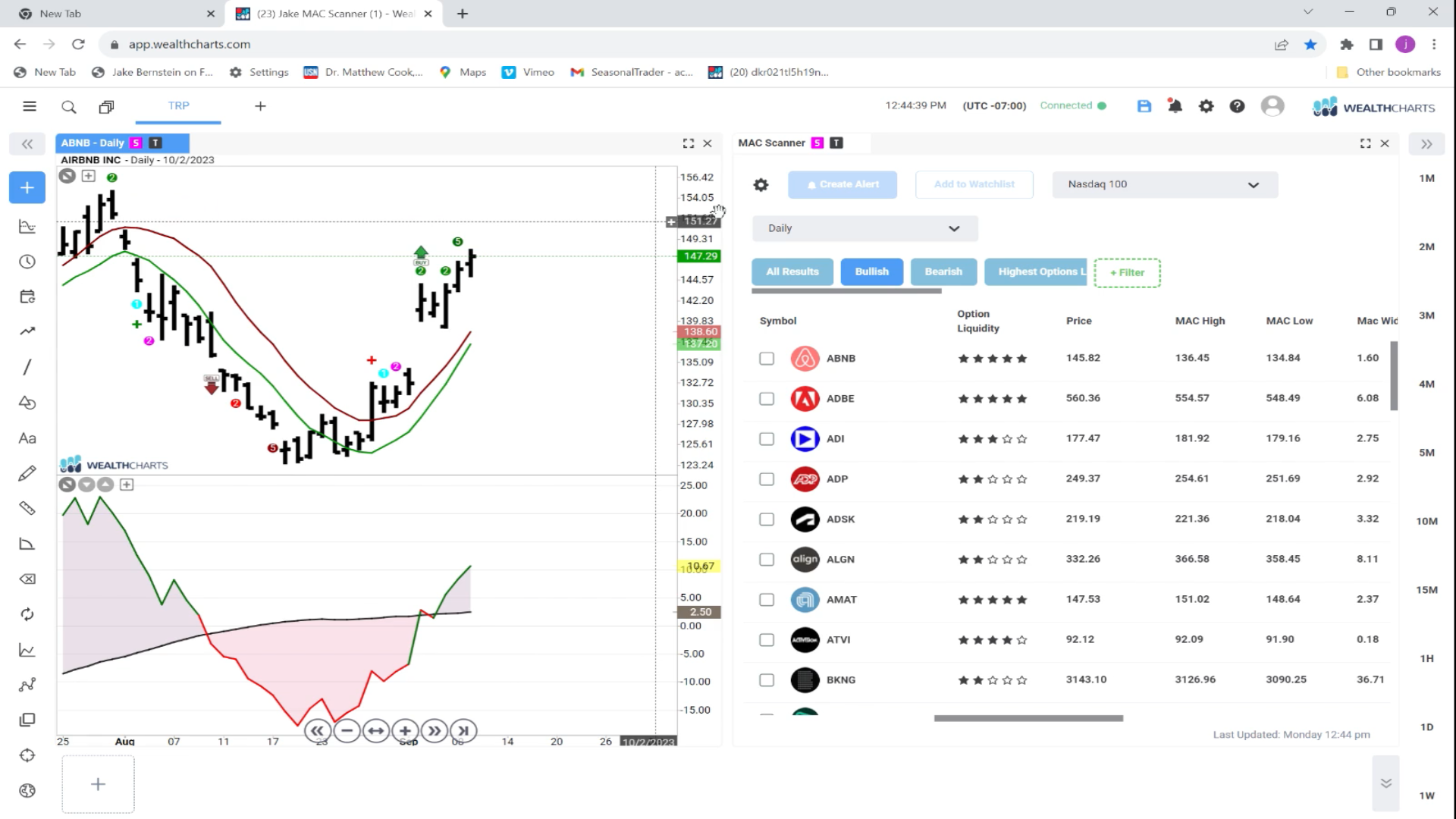Select the Bullish filter tab
This screenshot has width=1456, height=819.
[x=872, y=271]
